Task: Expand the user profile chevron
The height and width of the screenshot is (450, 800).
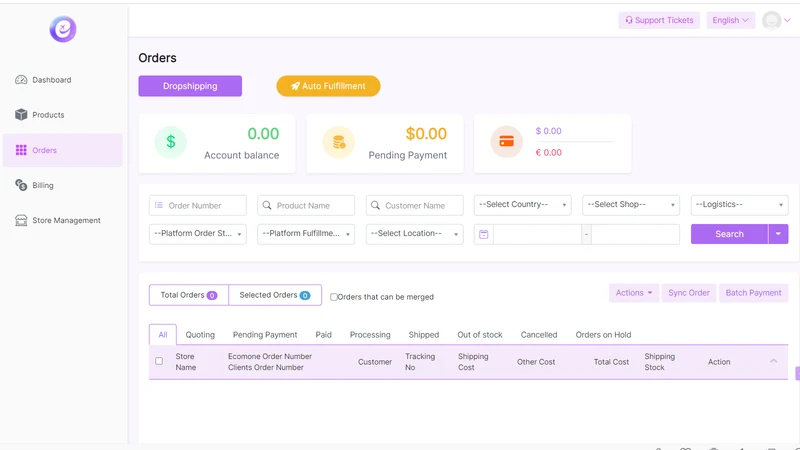Action: tap(787, 20)
